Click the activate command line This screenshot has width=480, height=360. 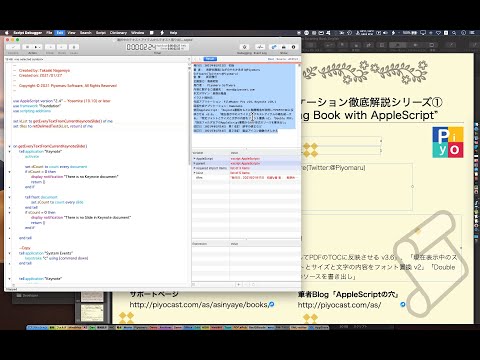pos(32,156)
